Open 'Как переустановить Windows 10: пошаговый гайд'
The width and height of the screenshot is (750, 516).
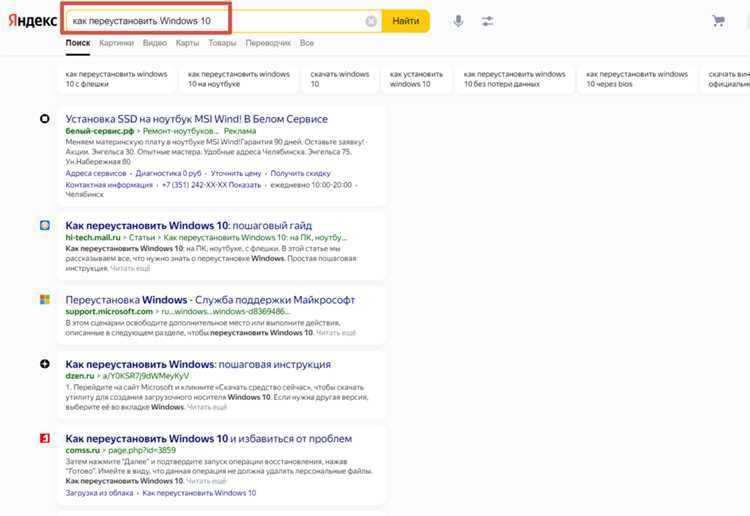[188, 226]
